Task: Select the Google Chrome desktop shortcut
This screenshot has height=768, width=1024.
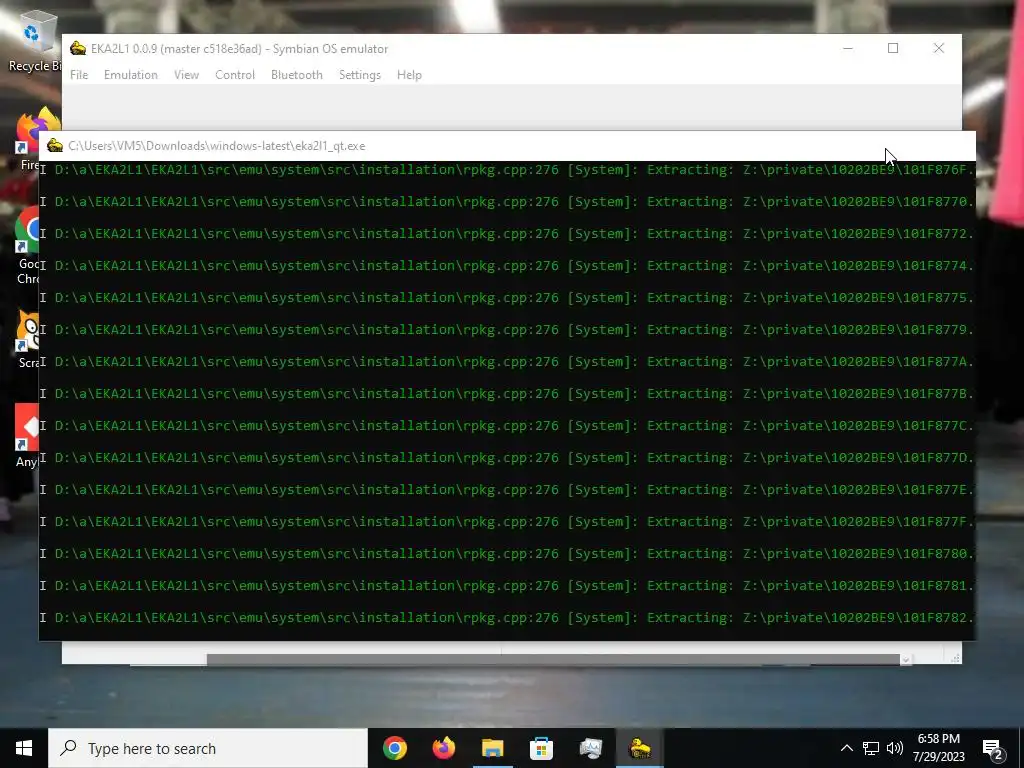Action: pos(27,246)
